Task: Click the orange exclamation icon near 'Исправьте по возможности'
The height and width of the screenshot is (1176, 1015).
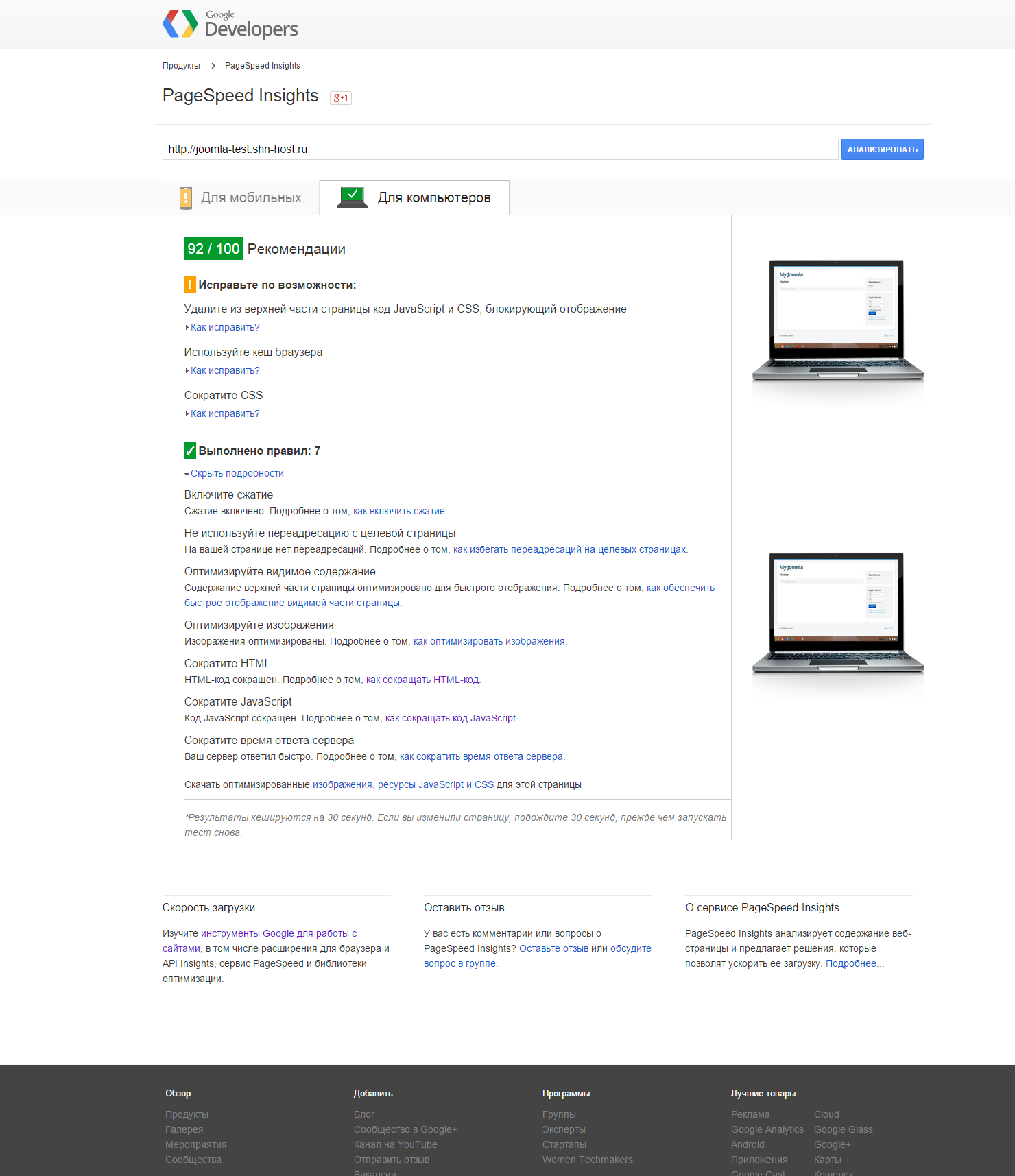Action: (x=190, y=285)
